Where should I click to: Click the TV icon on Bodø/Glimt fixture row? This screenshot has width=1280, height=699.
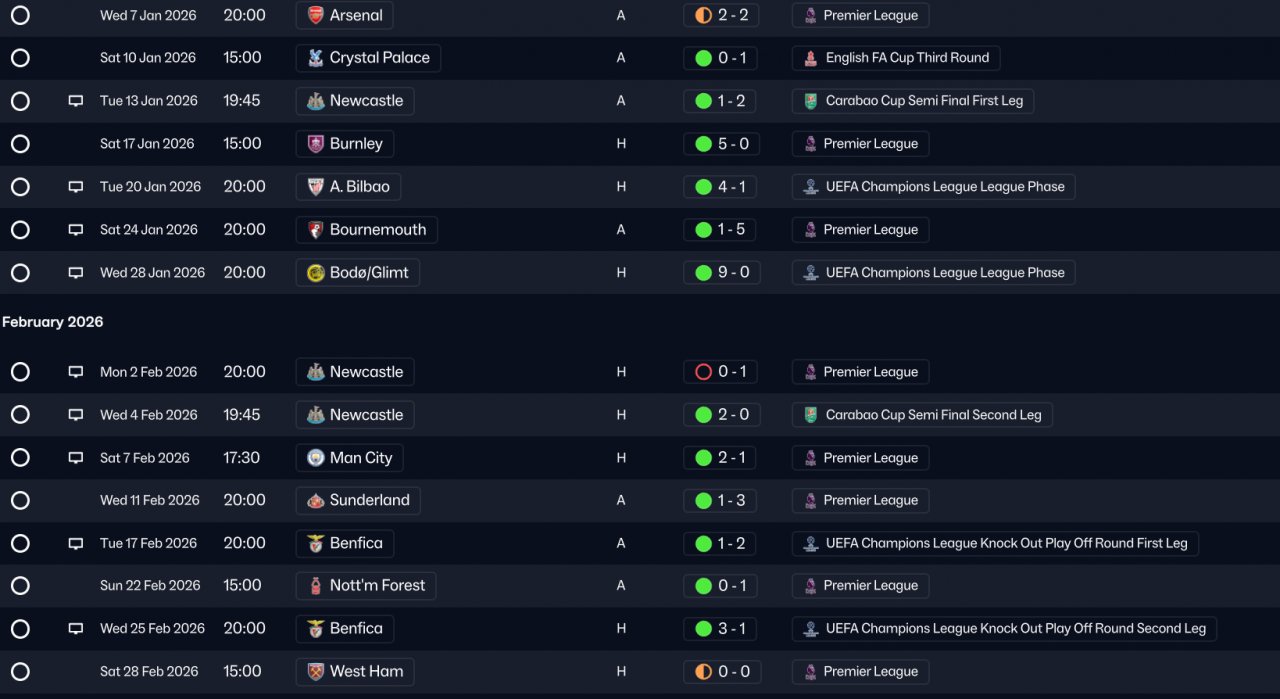(x=76, y=273)
